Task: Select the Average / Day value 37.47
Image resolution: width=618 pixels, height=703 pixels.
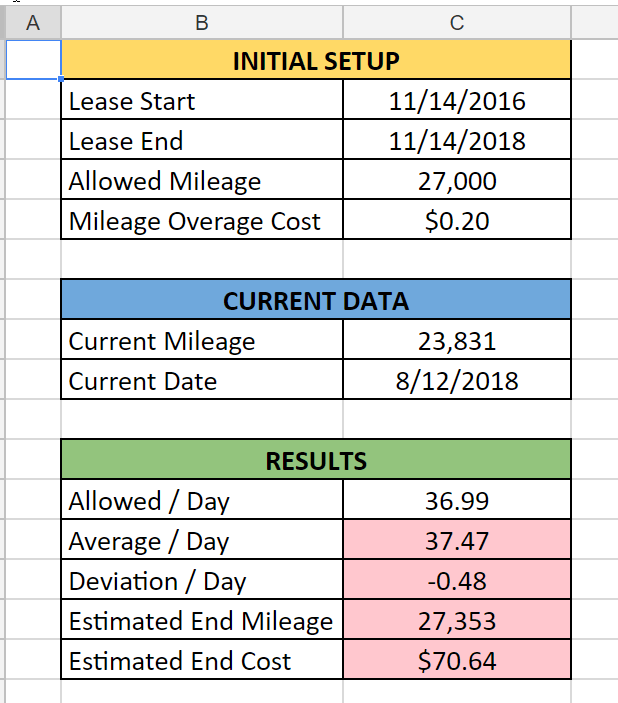Action: coord(457,540)
